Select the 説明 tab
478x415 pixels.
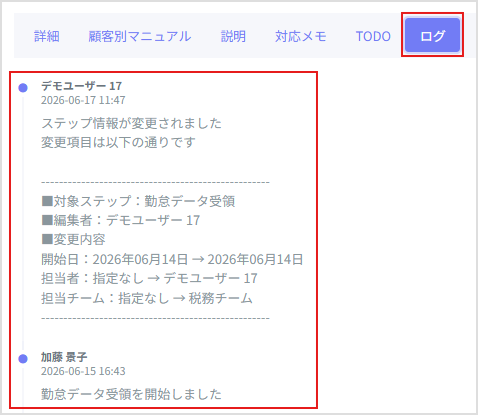coord(233,36)
